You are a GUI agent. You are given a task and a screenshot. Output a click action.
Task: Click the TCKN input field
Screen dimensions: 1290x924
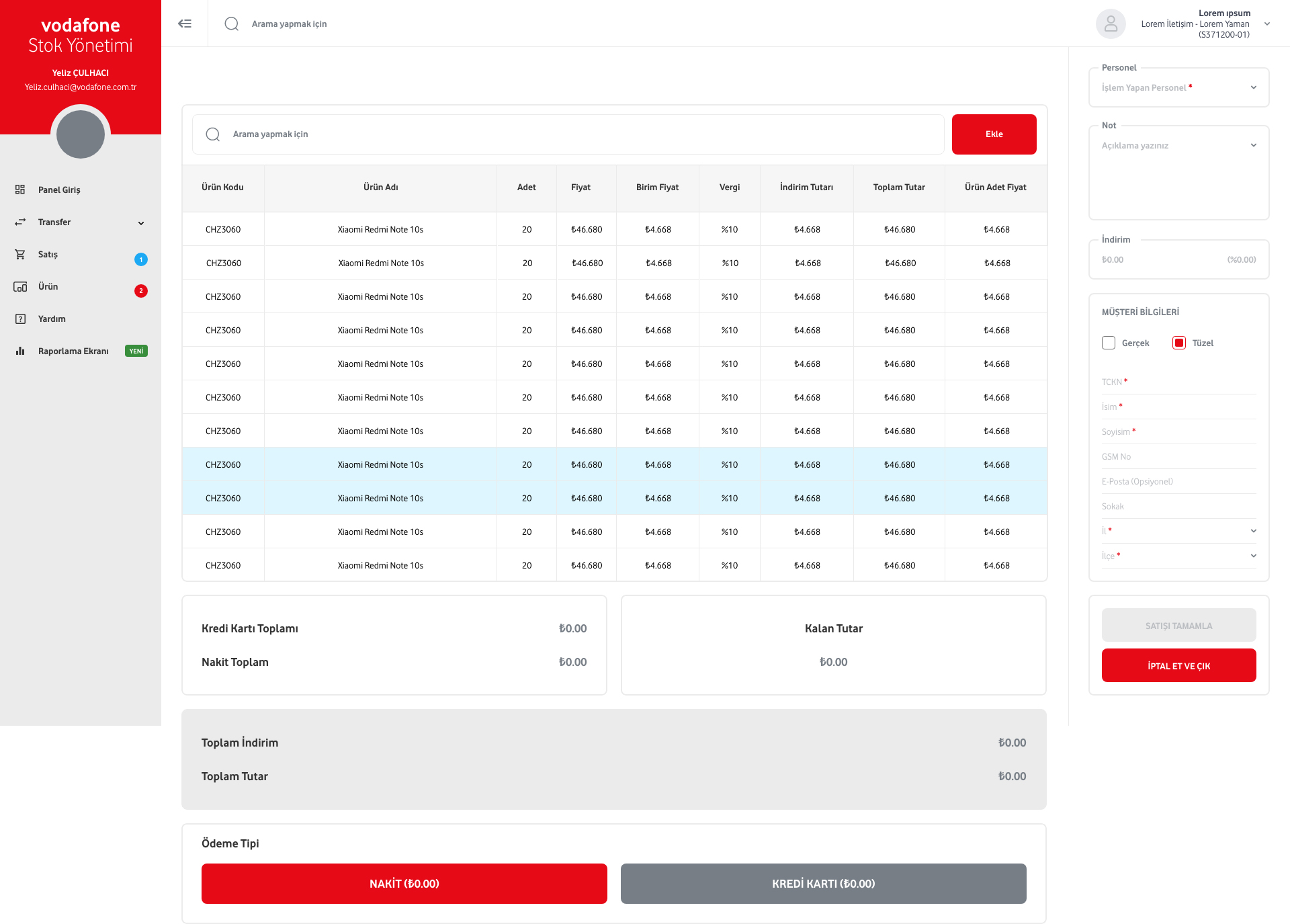tap(1179, 382)
